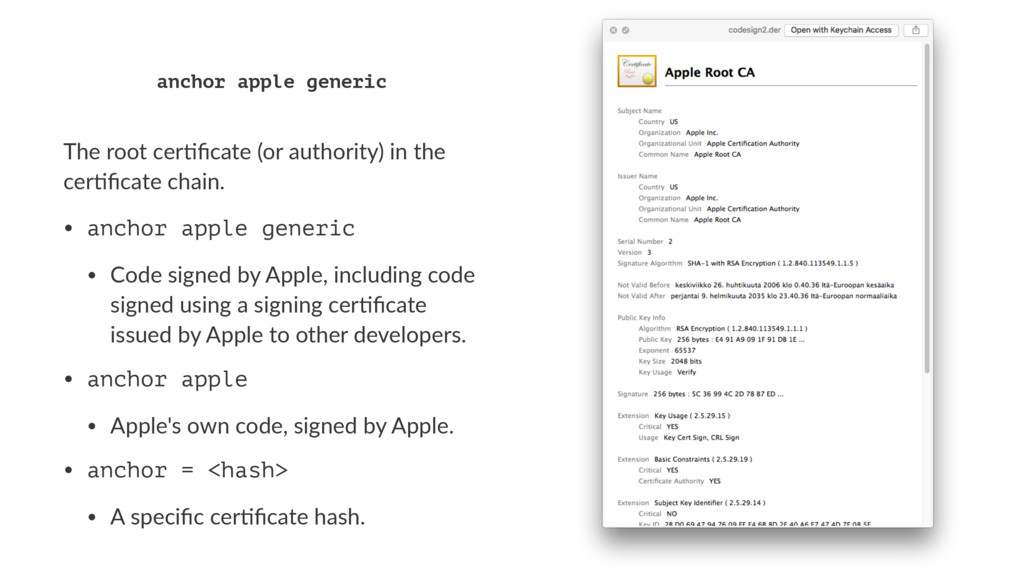Click the 'Not Valid Before' date row
1024x576 pixels.
click(x=756, y=285)
